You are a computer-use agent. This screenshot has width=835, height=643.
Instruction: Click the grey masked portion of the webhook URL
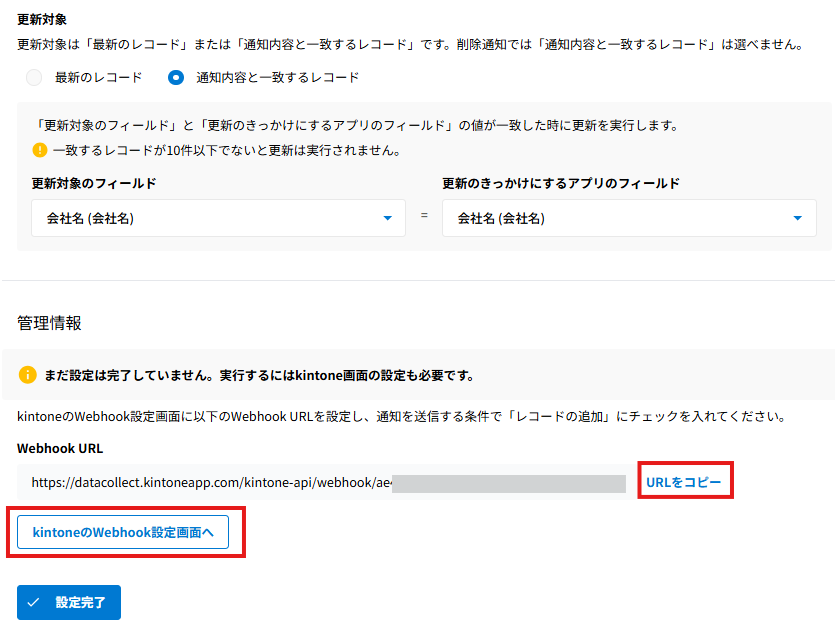508,483
